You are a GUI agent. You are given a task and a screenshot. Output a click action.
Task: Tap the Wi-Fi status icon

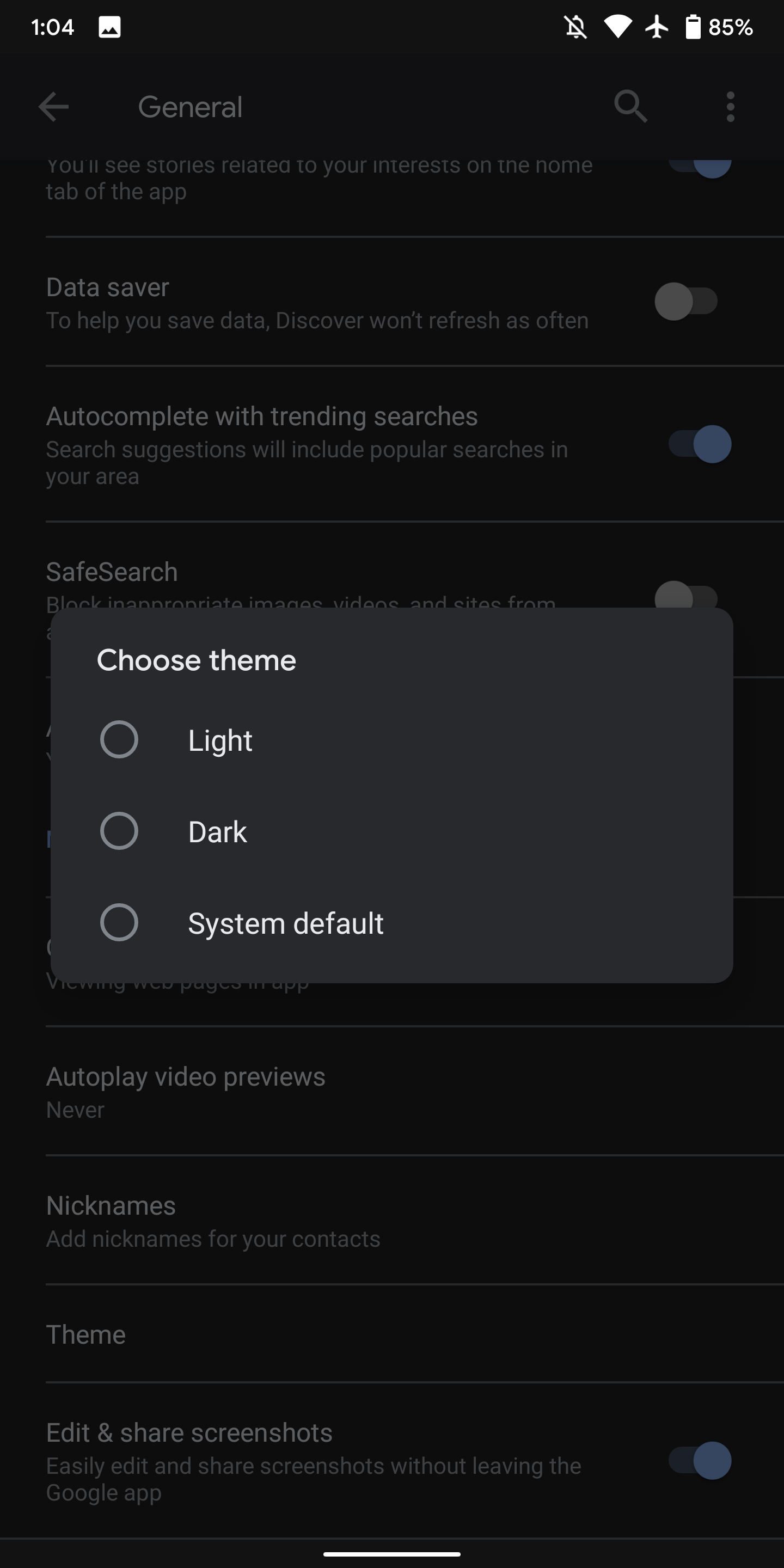coord(617,26)
